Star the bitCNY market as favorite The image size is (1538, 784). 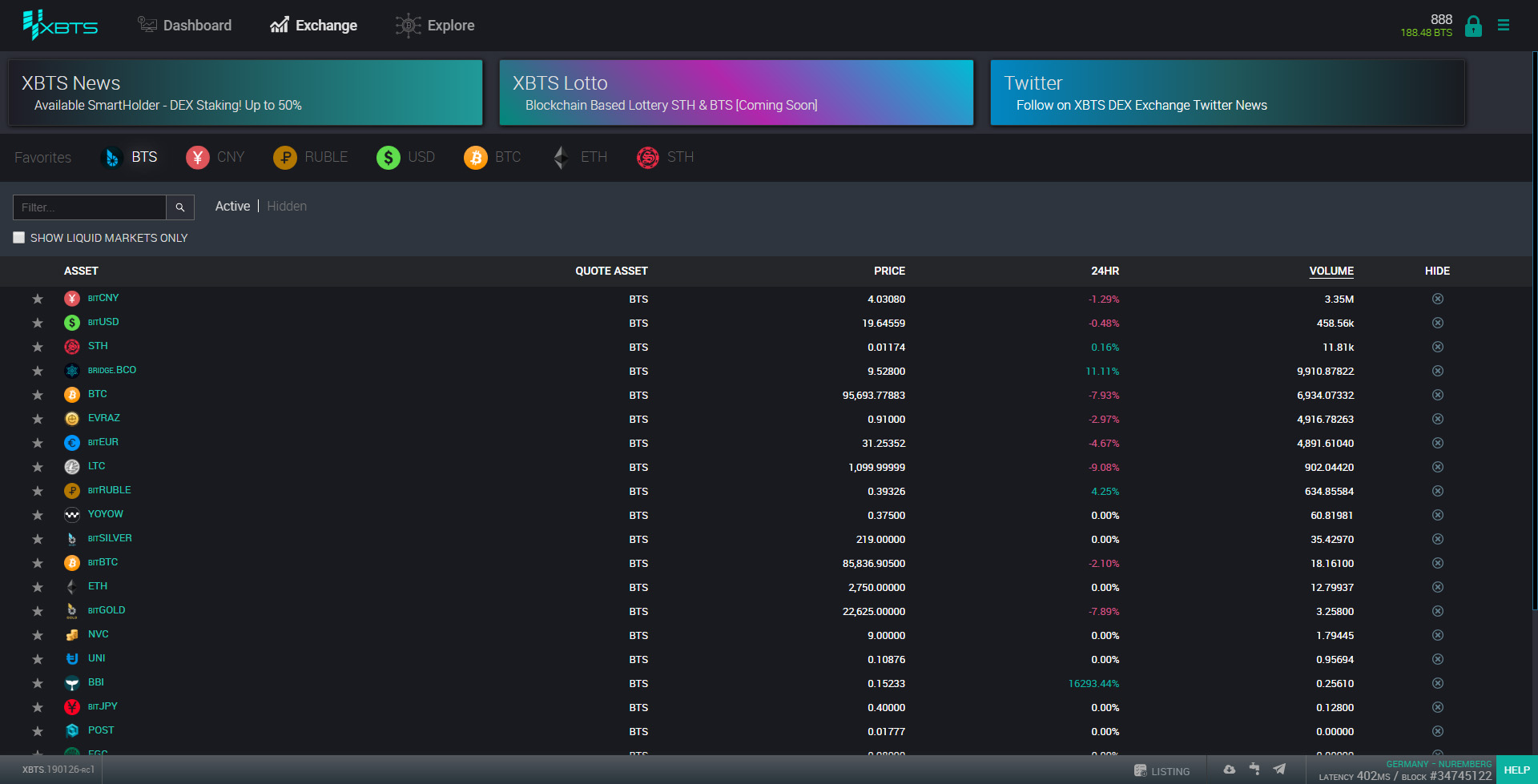pos(38,299)
